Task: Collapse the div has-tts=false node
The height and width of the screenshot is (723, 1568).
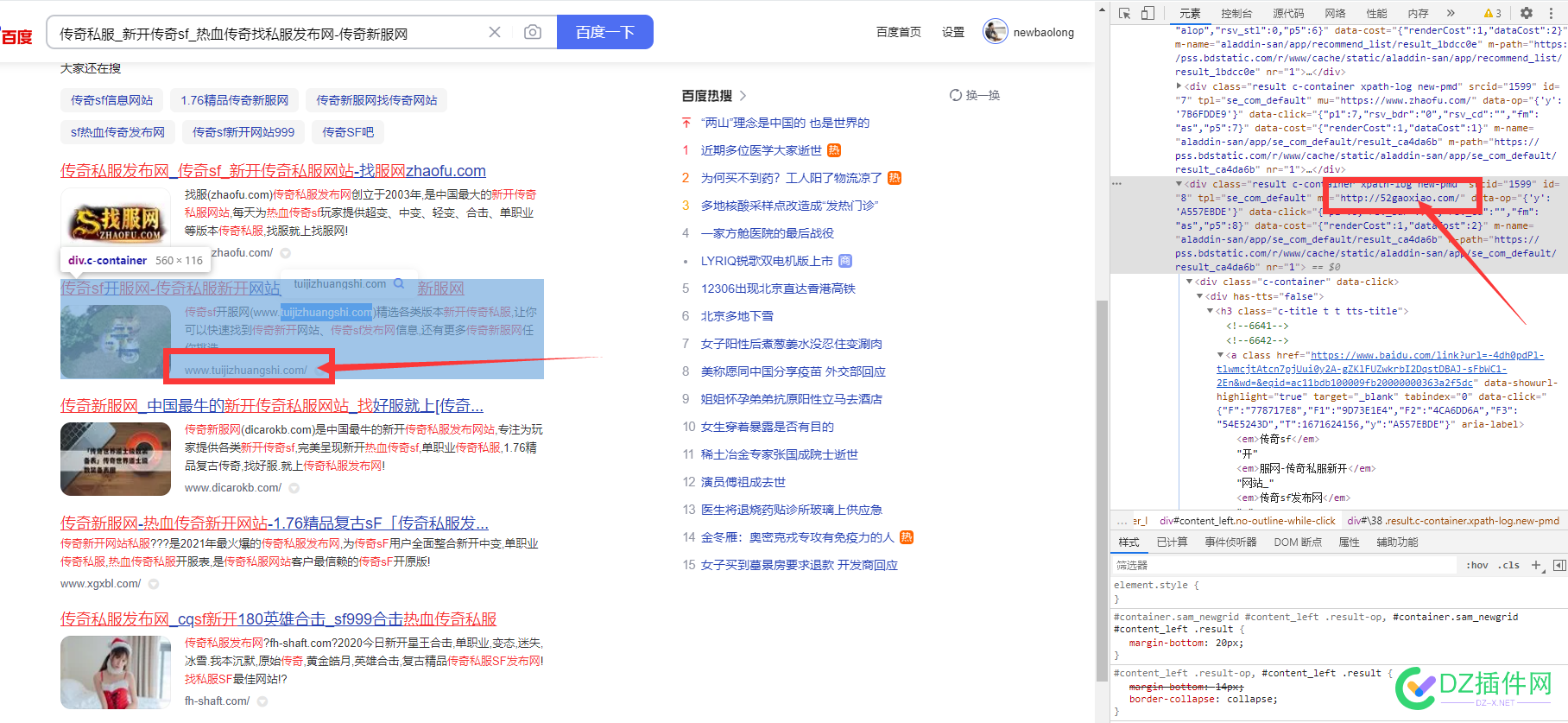Action: 1199,296
